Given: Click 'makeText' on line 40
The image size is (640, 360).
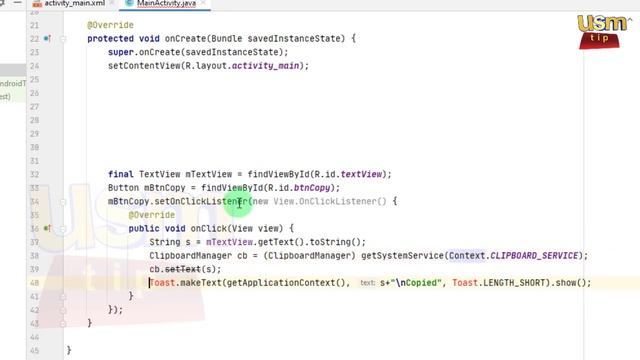Looking at the screenshot, I should 201,282.
